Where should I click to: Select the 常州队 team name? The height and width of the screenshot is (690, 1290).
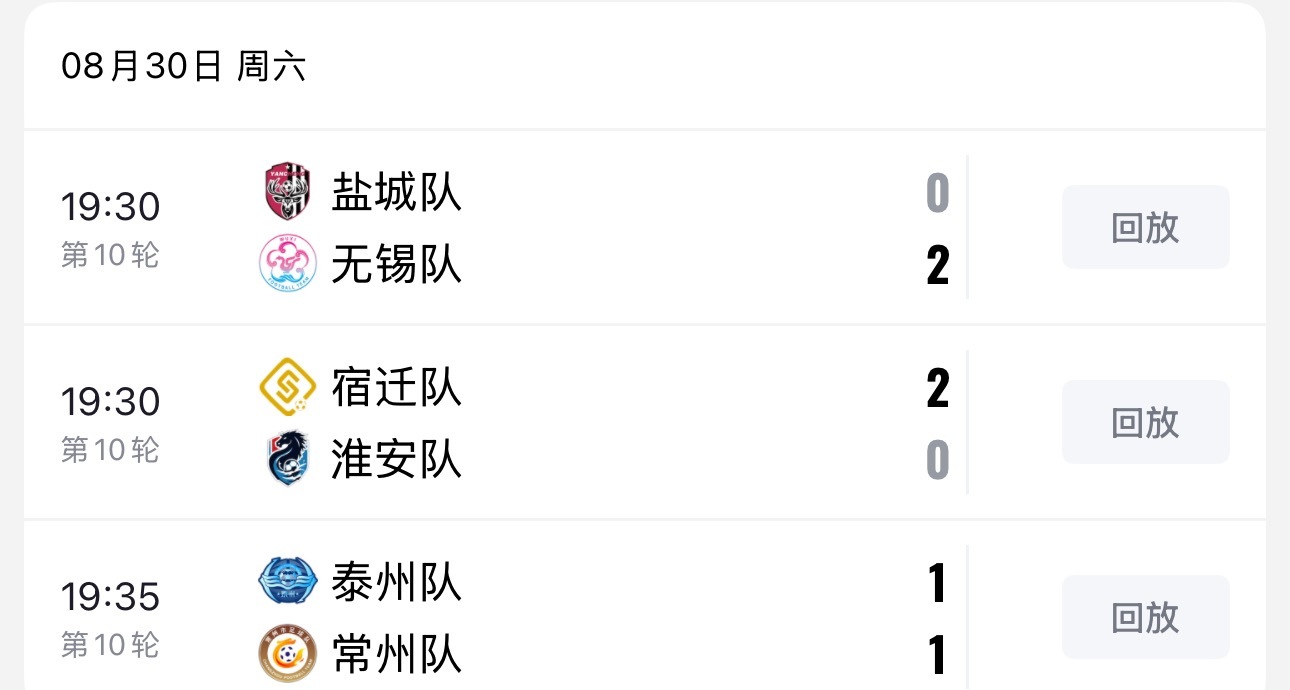(x=397, y=654)
